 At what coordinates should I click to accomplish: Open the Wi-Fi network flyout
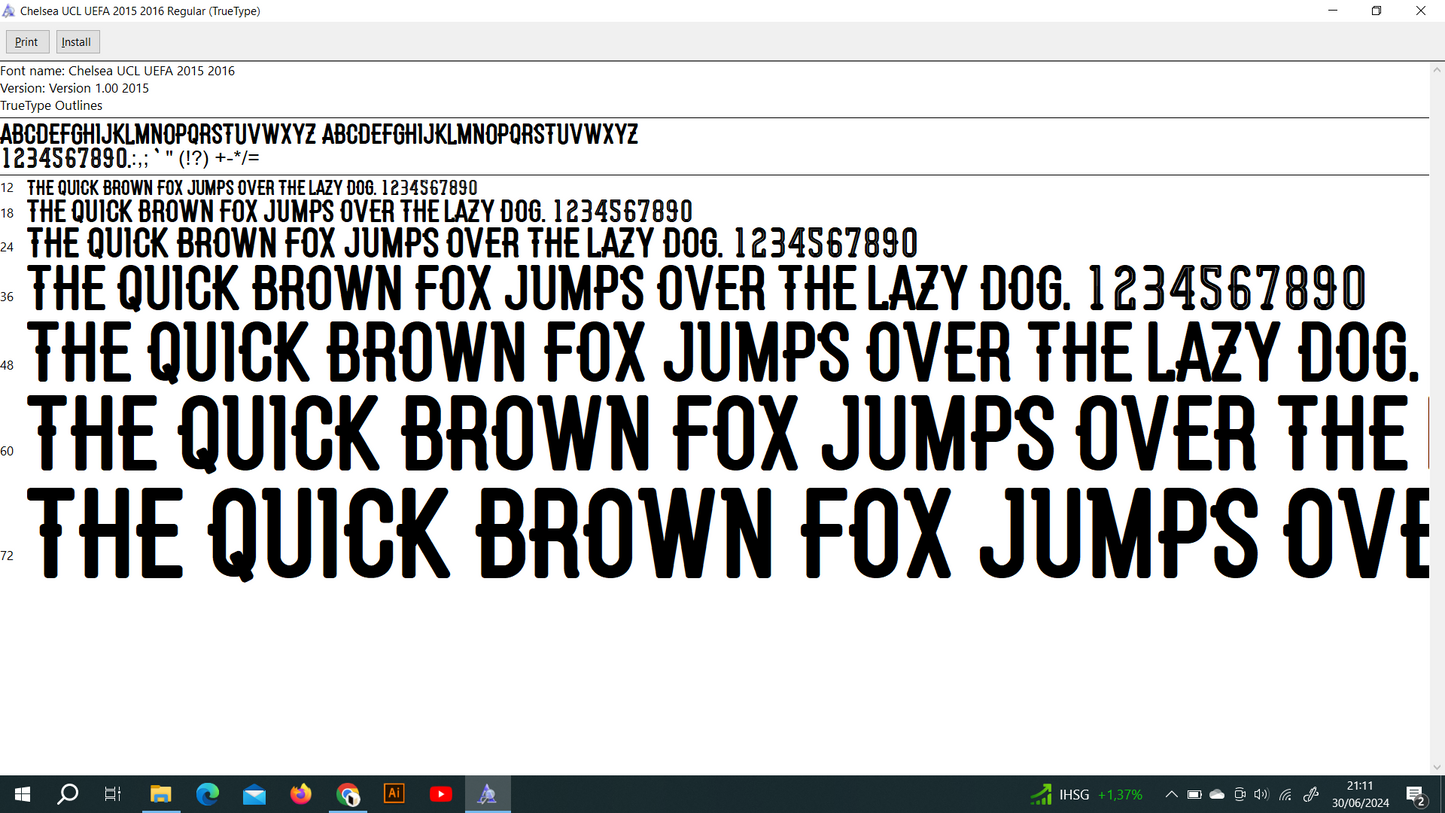[1285, 795]
